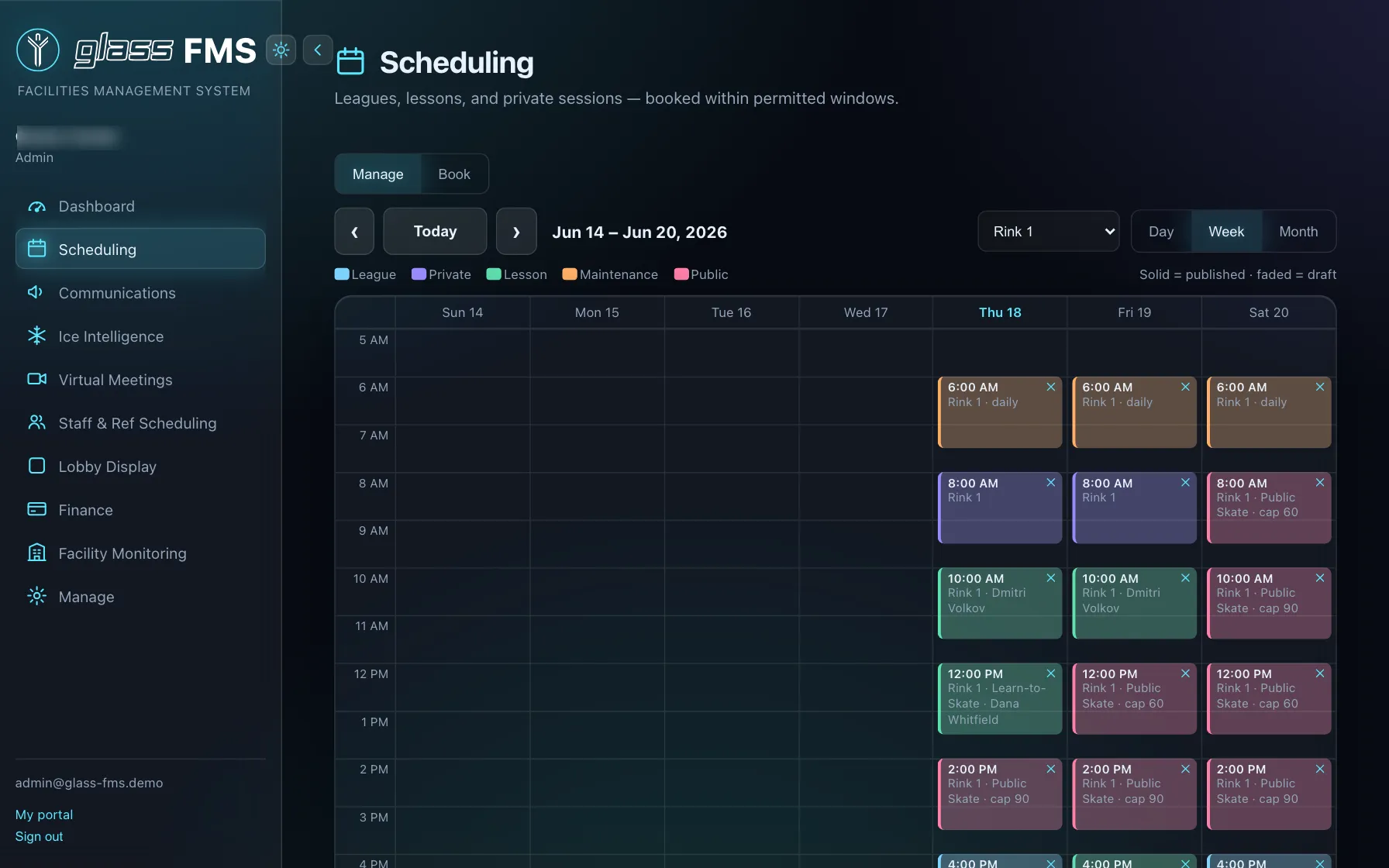The width and height of the screenshot is (1389, 868).
Task: Remove Sat 10:00 AM Public Skate cap 90
Action: [x=1320, y=577]
